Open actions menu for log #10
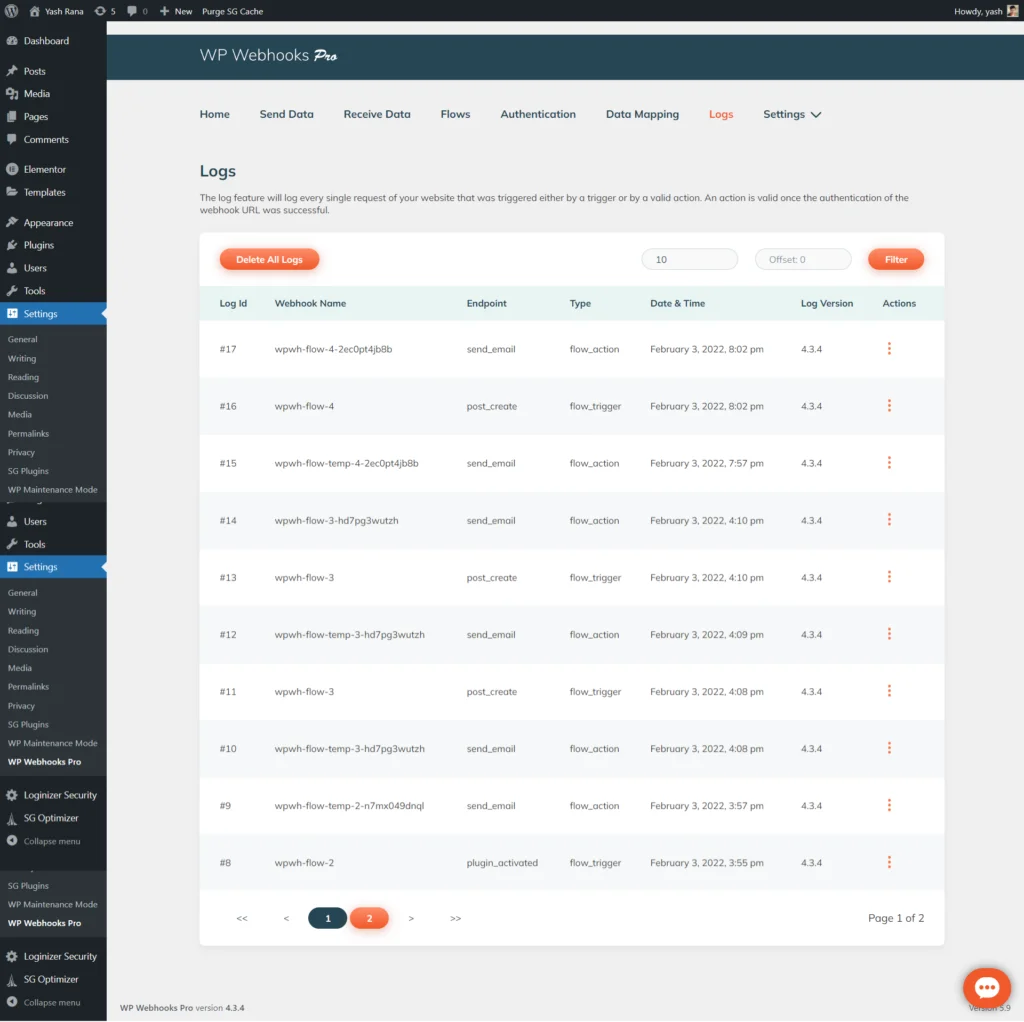 pos(889,748)
